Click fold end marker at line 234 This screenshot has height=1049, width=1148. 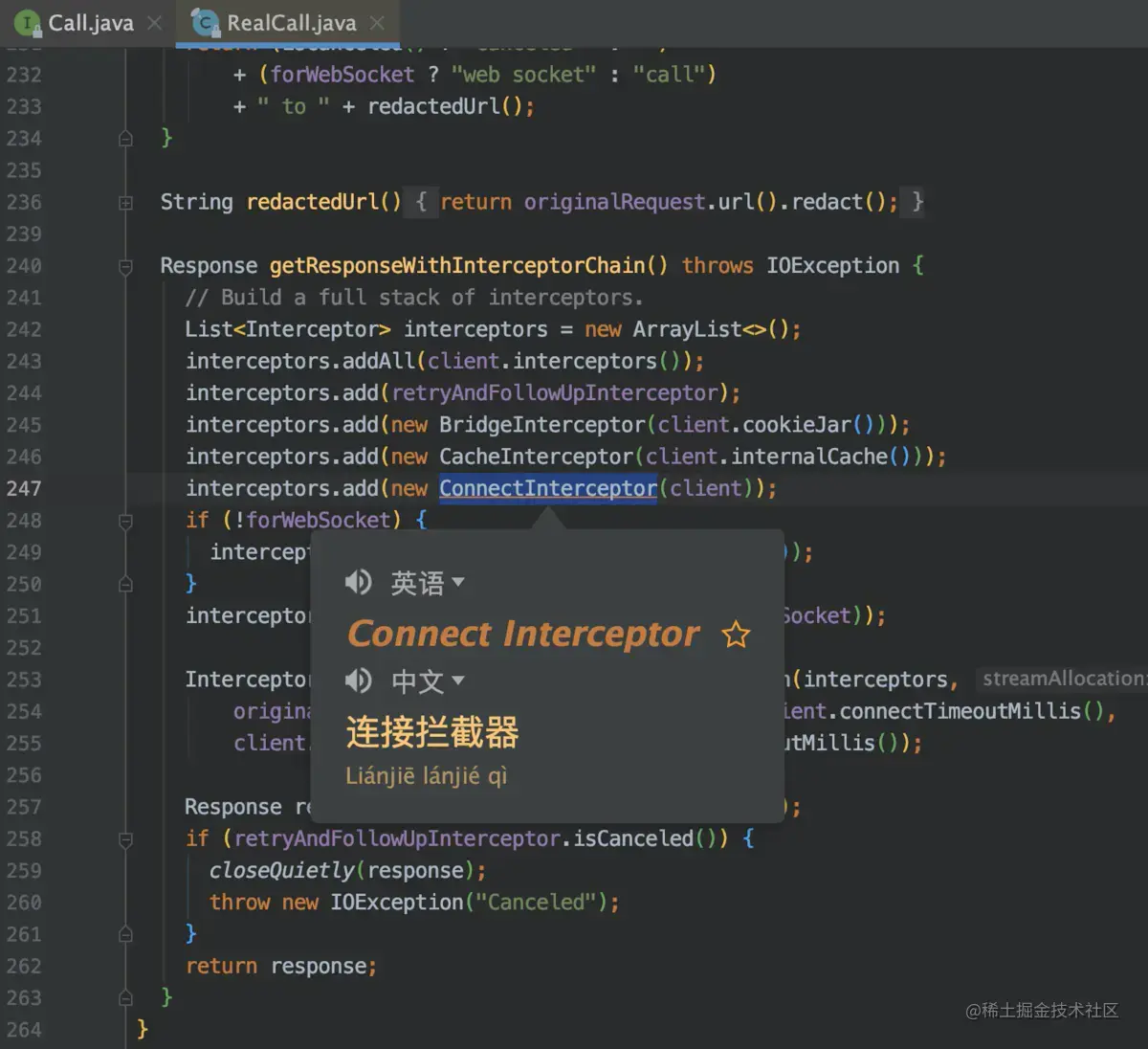pos(125,139)
